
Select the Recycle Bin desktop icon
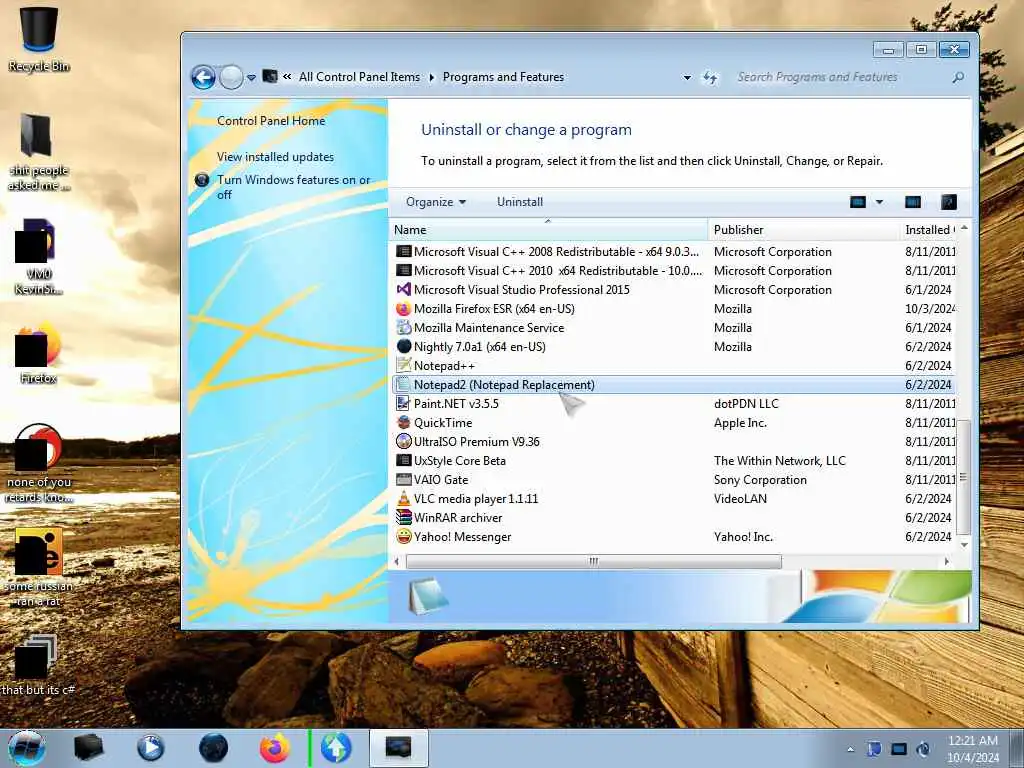coord(39,39)
